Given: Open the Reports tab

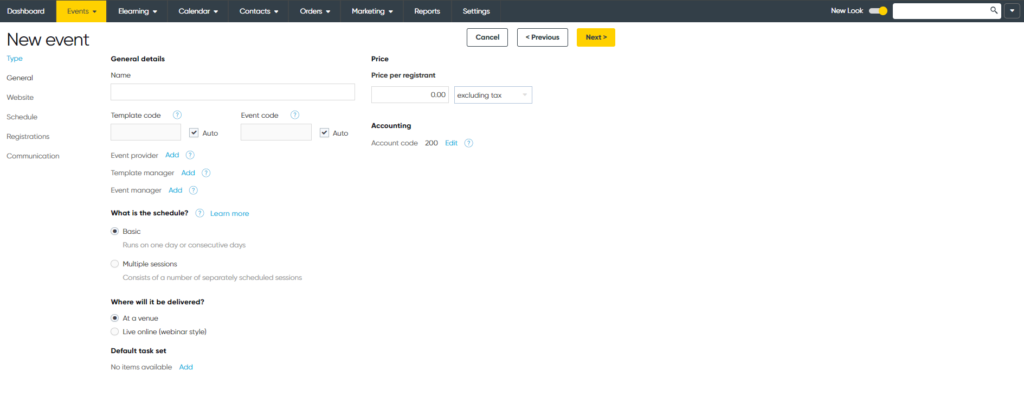Looking at the screenshot, I should [x=427, y=11].
